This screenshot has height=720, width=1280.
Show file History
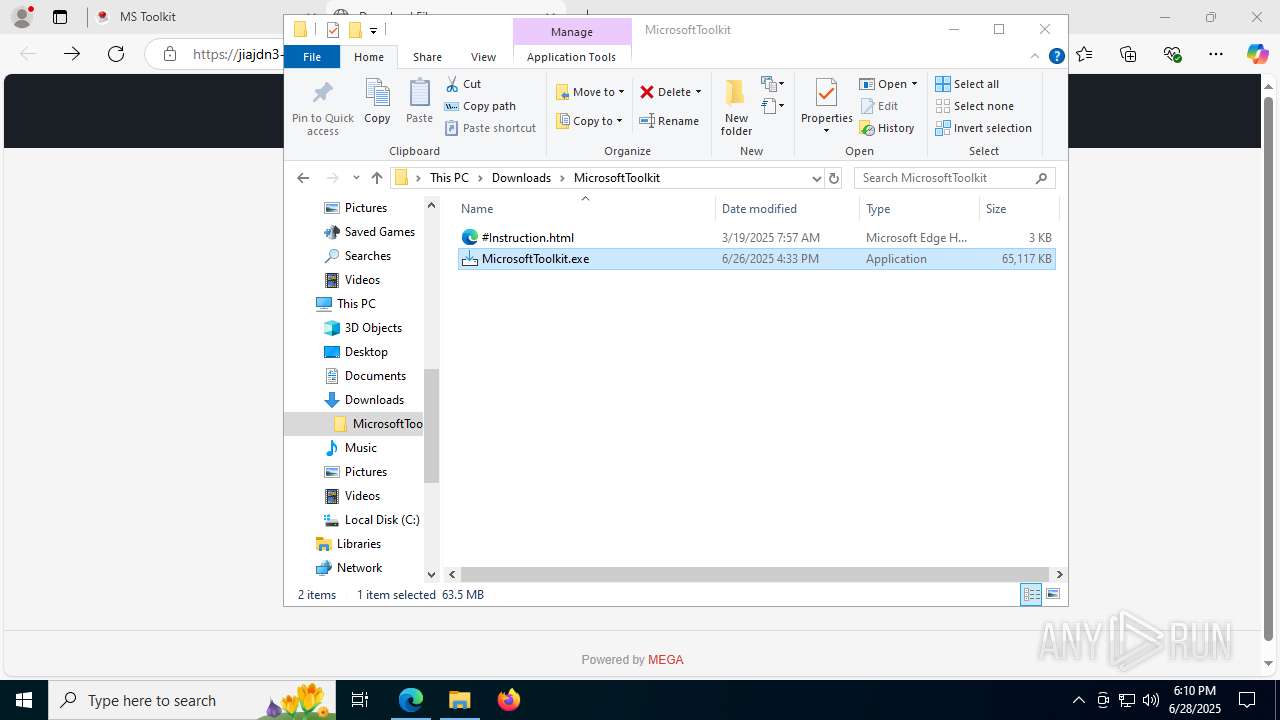pos(887,128)
